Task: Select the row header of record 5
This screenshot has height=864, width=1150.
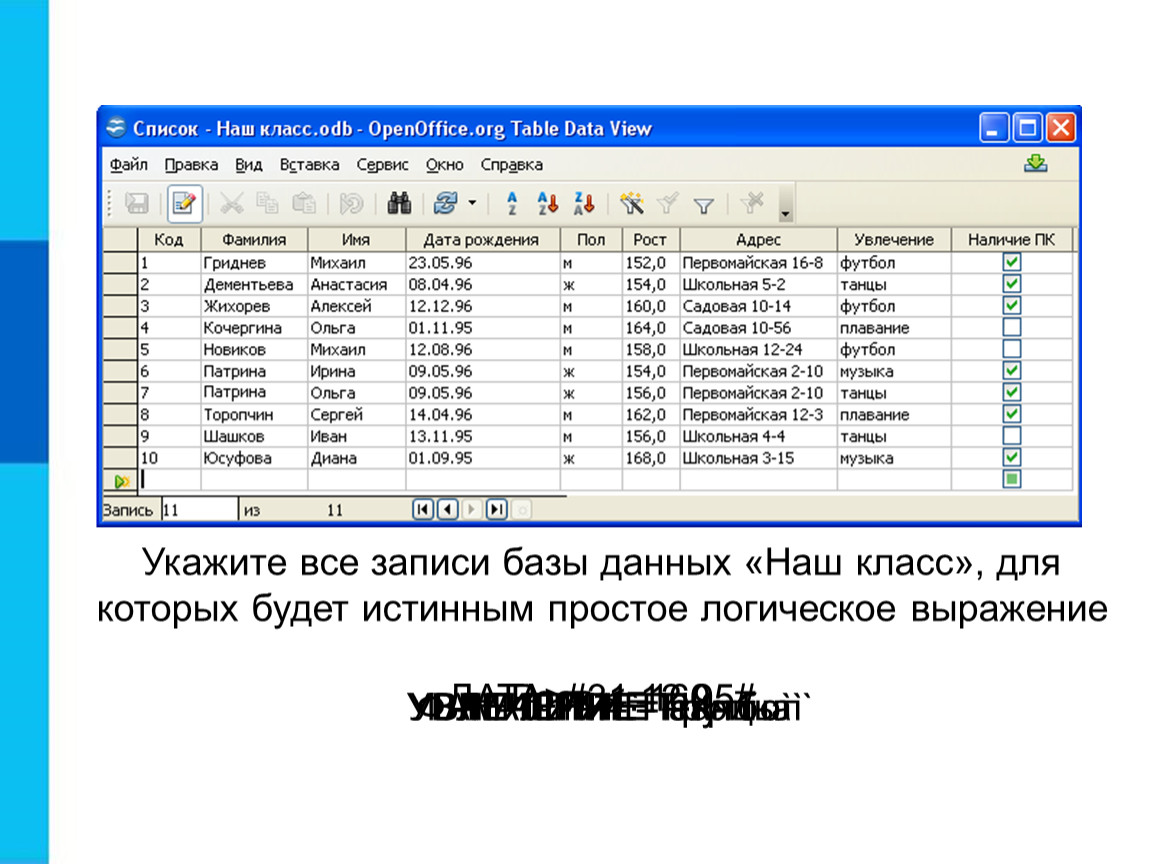Action: pos(120,349)
